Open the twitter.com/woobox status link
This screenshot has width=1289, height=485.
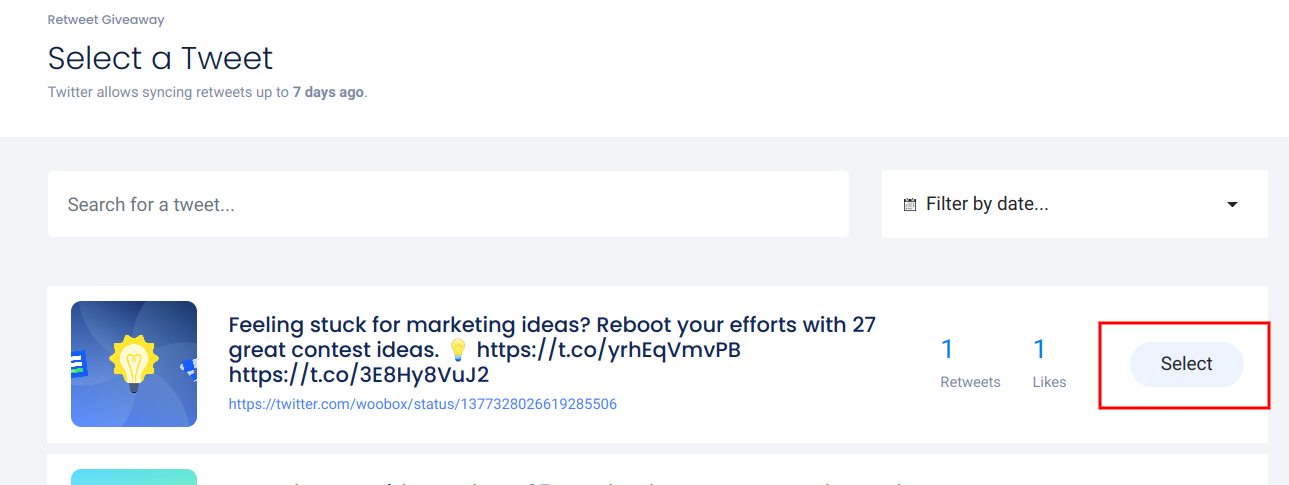423,405
